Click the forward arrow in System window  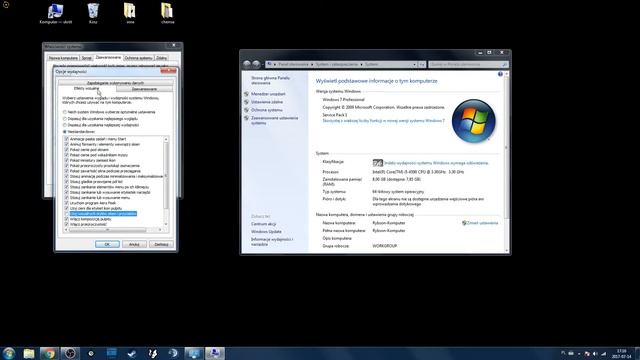[256, 64]
